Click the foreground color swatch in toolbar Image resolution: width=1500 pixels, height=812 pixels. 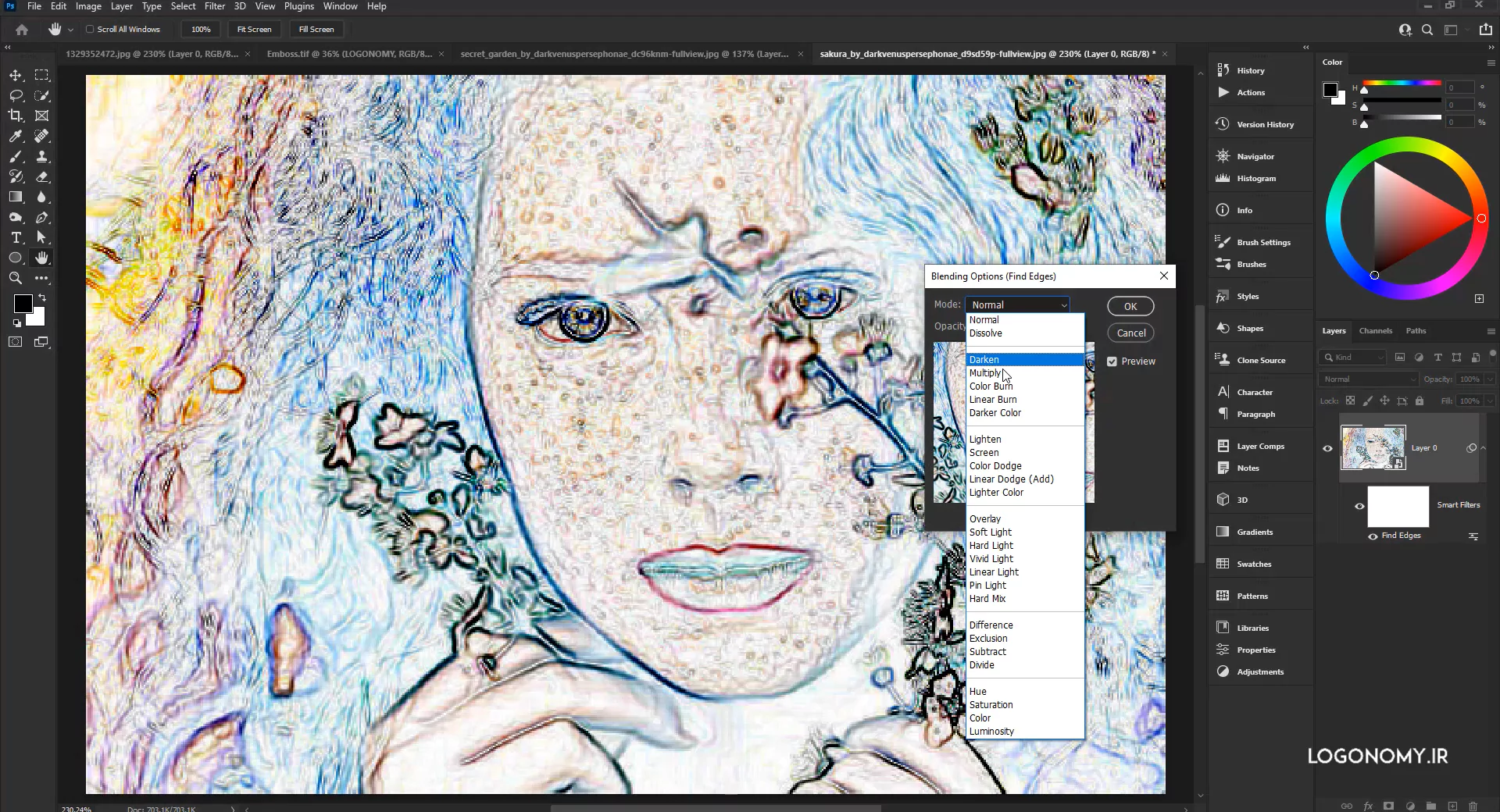coord(23,304)
